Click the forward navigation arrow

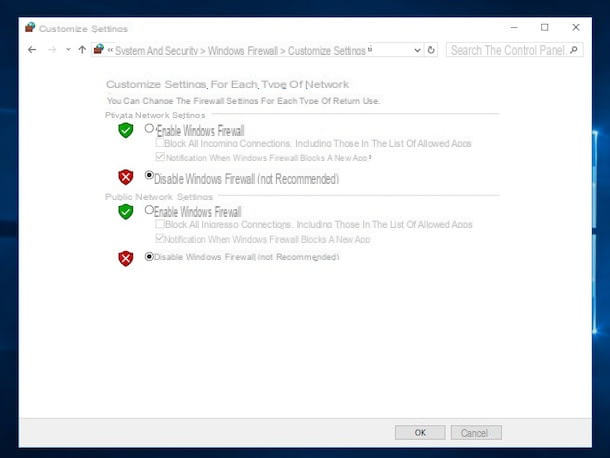52,50
